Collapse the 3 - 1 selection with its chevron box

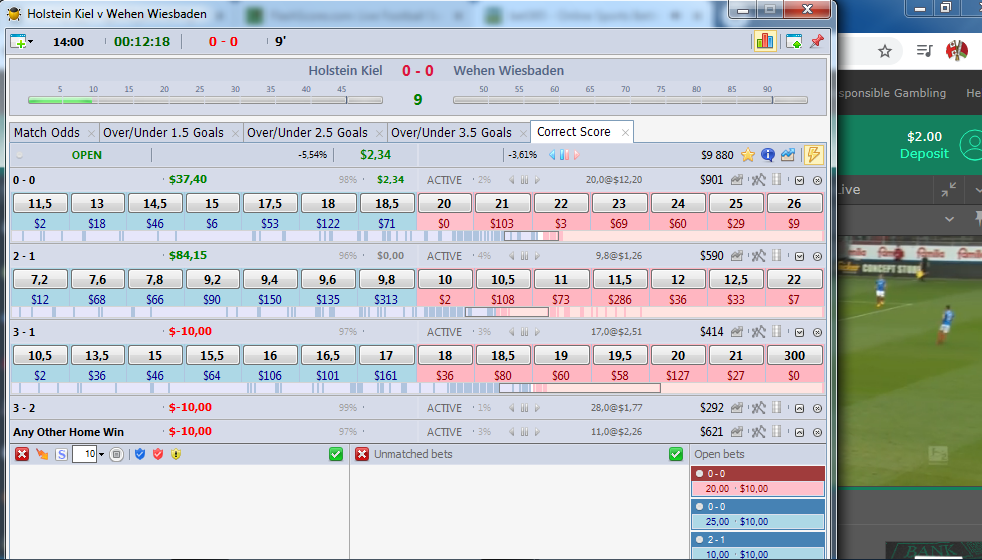click(799, 333)
